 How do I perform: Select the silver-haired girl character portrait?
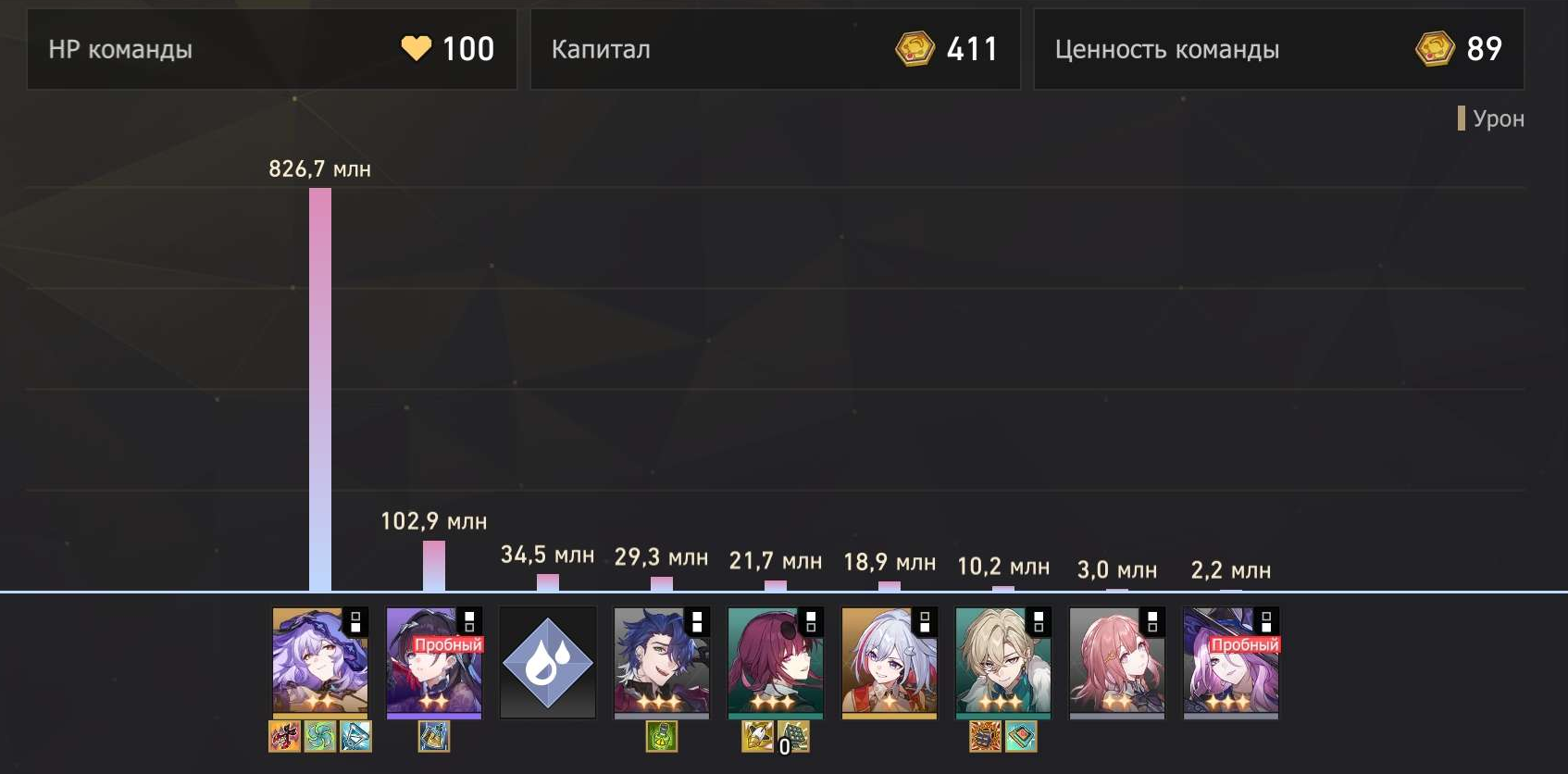pos(890,663)
